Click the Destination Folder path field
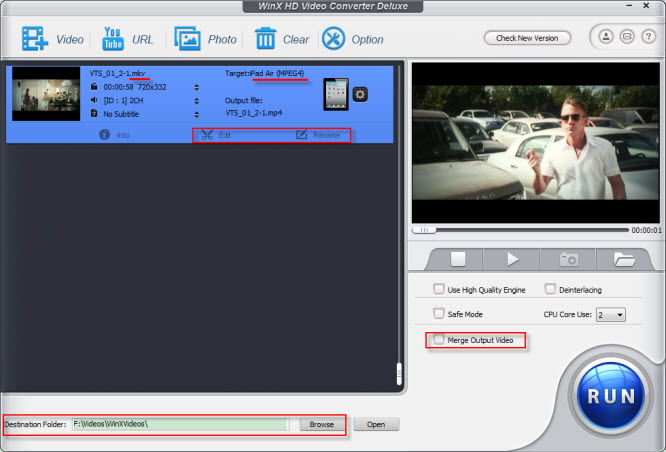 tap(181, 424)
